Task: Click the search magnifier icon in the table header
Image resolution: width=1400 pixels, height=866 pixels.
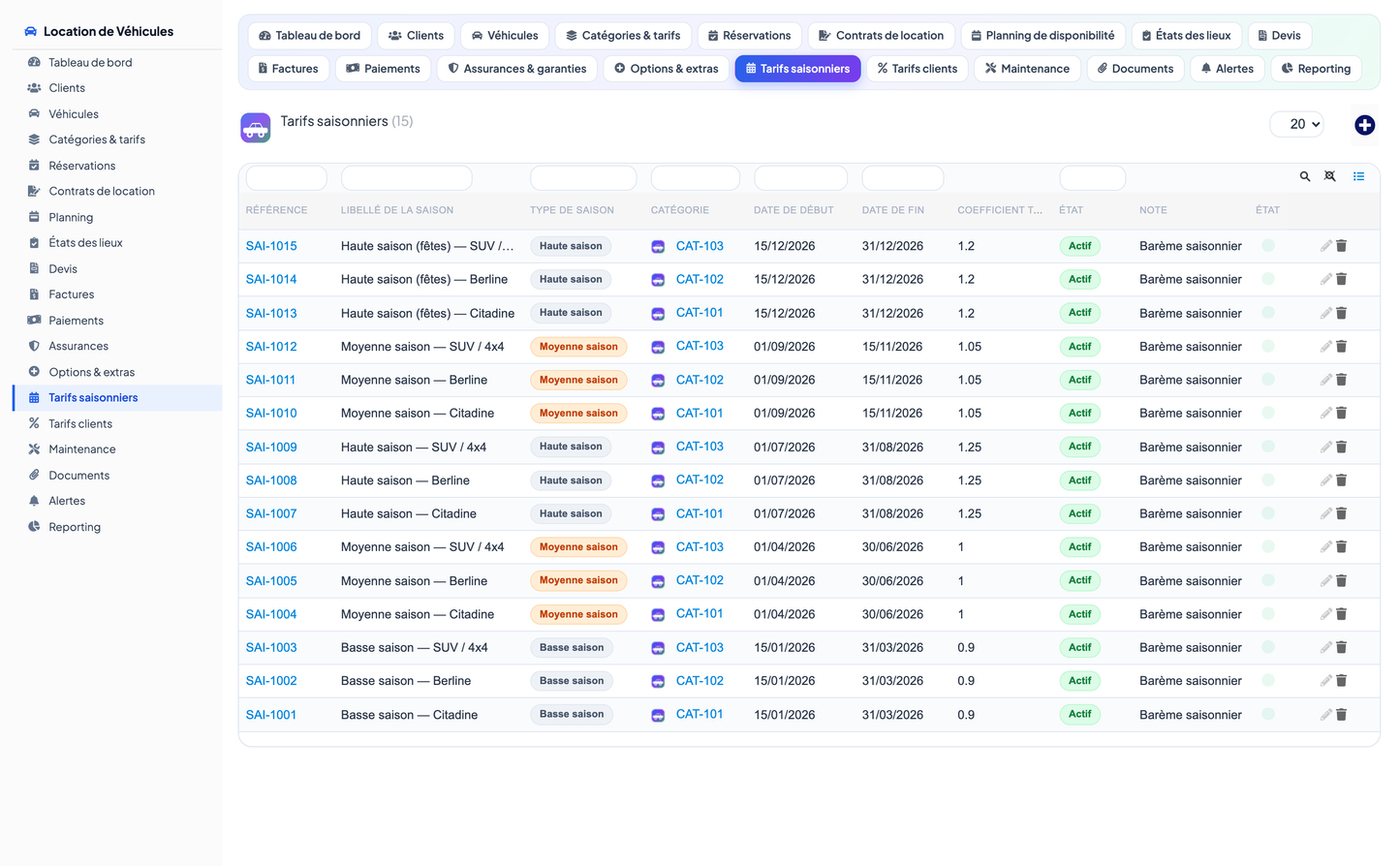Action: tap(1305, 176)
